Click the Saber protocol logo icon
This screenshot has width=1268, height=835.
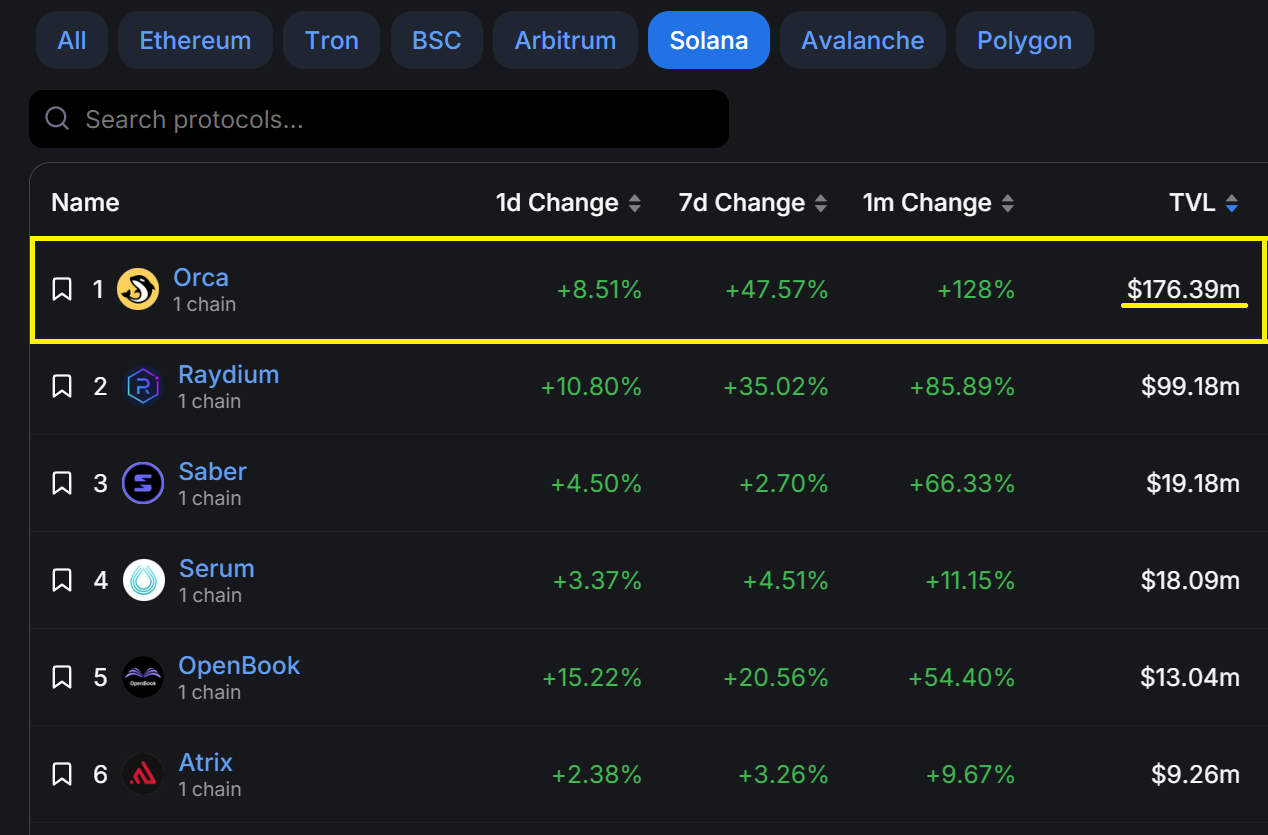tap(142, 484)
